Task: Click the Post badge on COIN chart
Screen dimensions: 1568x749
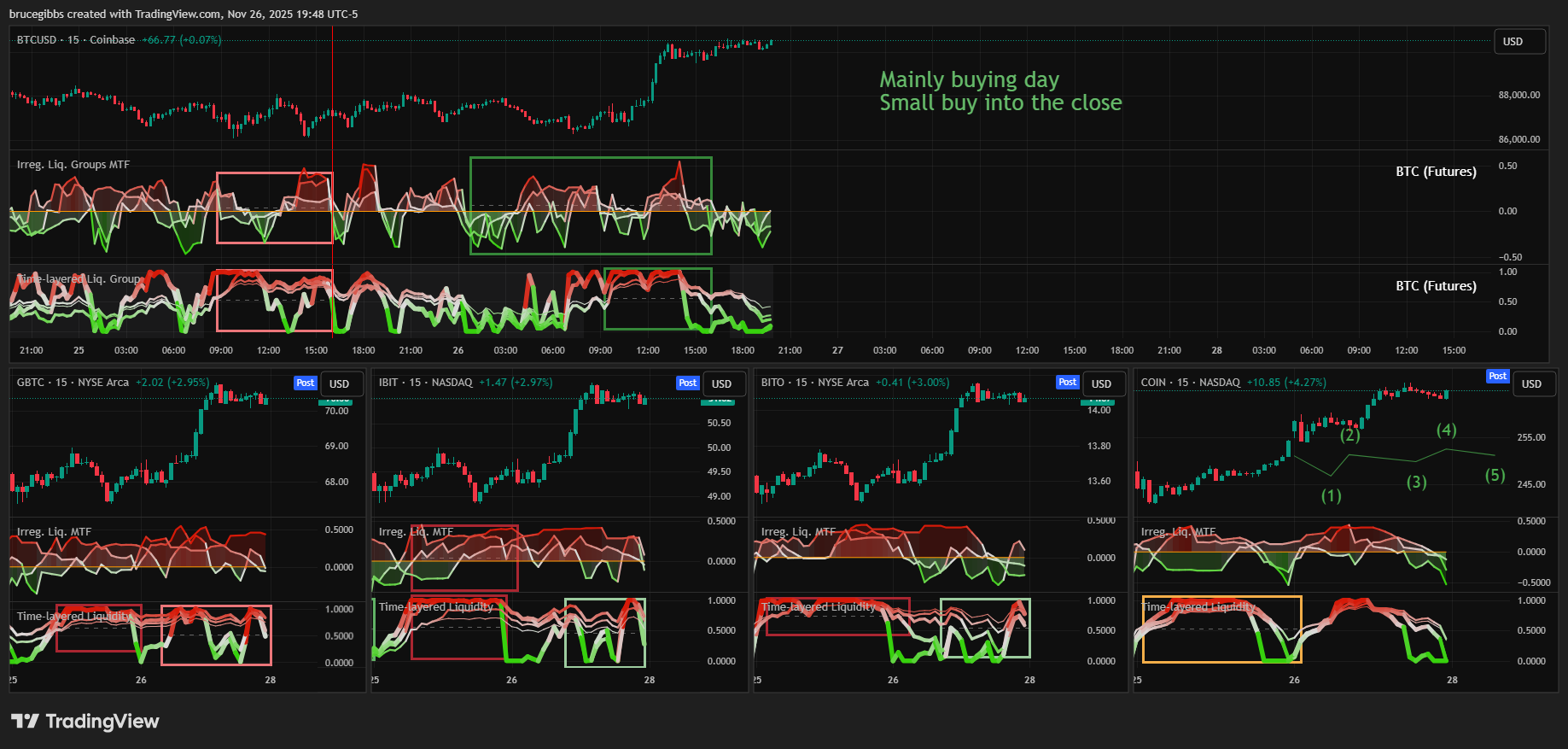Action: pos(1497,377)
